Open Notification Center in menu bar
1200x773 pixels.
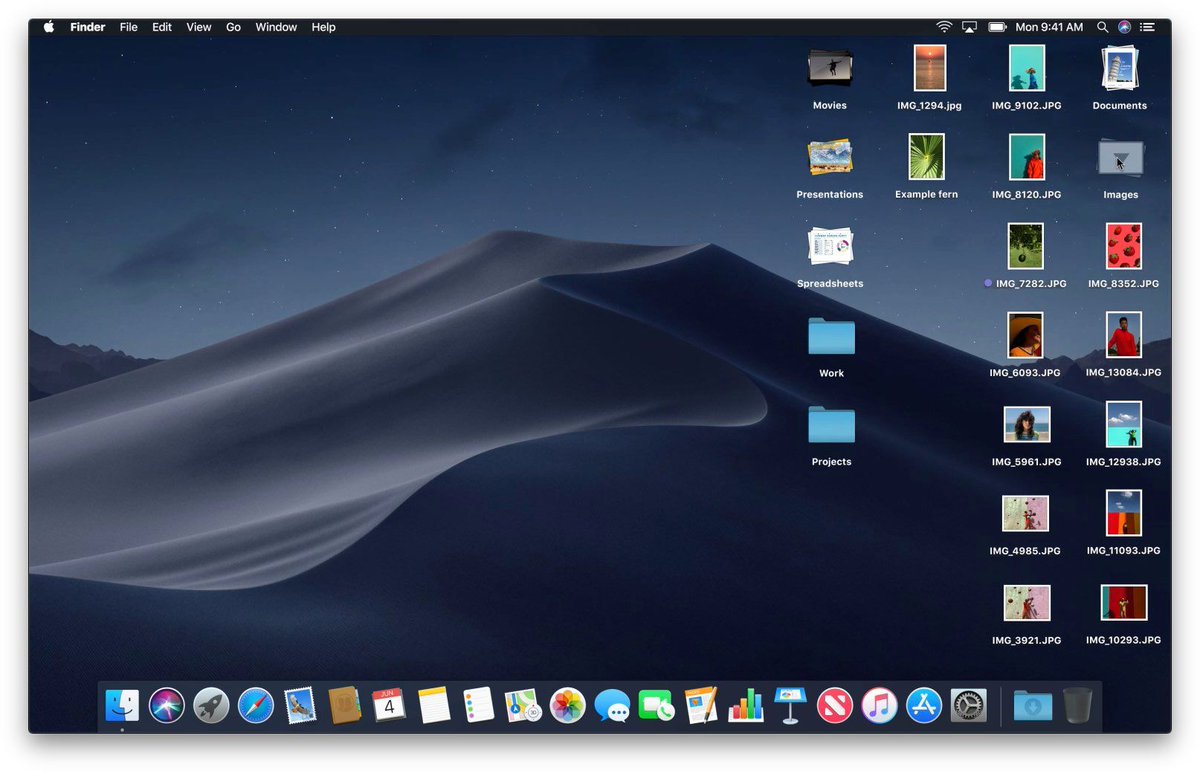click(1147, 27)
